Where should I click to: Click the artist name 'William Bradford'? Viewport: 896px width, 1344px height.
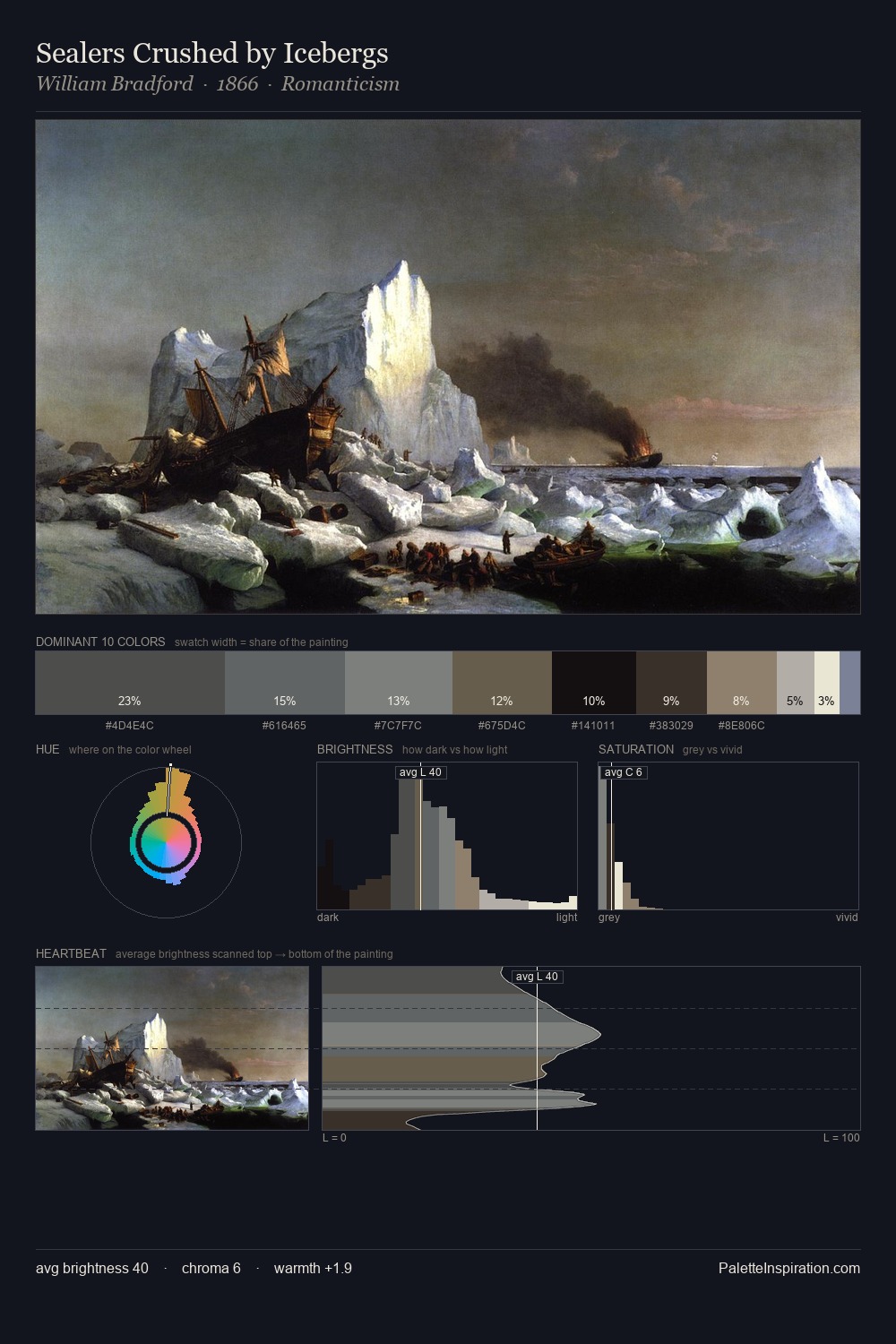pyautogui.click(x=115, y=84)
